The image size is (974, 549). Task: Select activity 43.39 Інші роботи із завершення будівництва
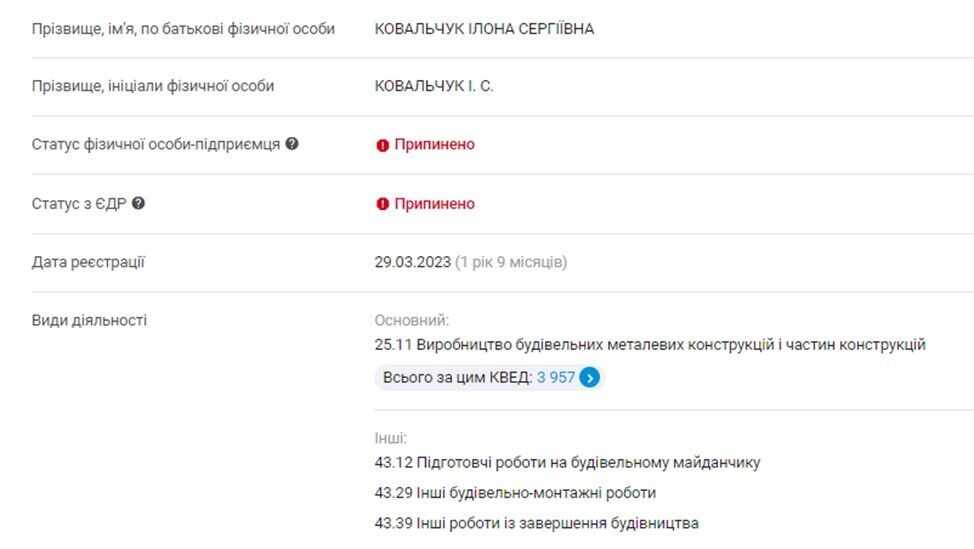click(536, 524)
